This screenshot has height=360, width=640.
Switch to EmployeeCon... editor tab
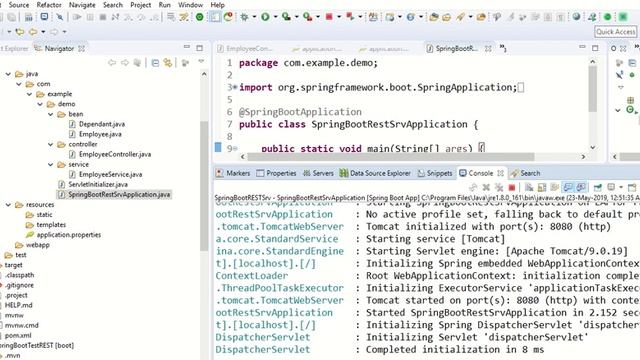[245, 49]
